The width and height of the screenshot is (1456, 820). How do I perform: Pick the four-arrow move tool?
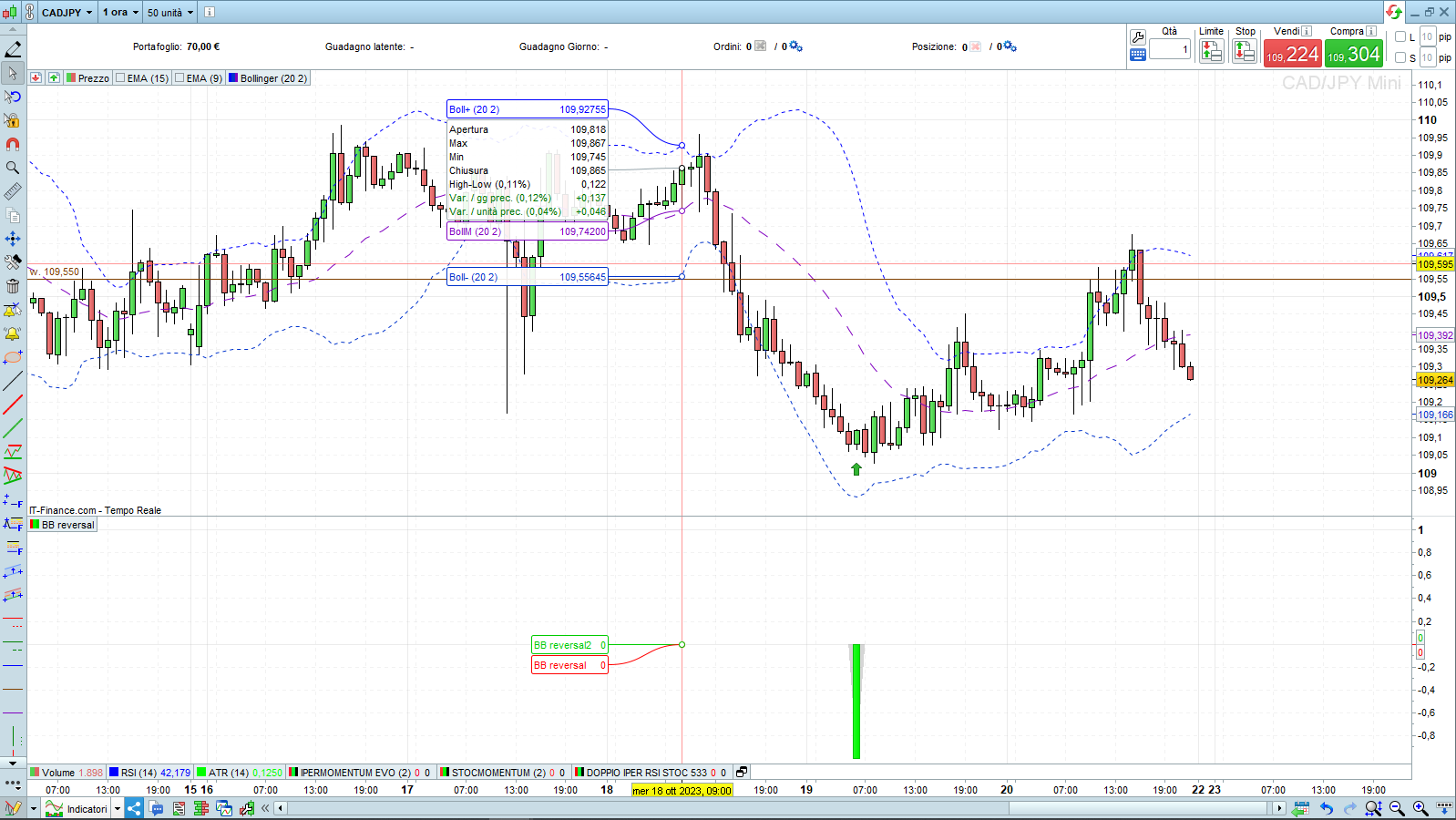pos(13,239)
